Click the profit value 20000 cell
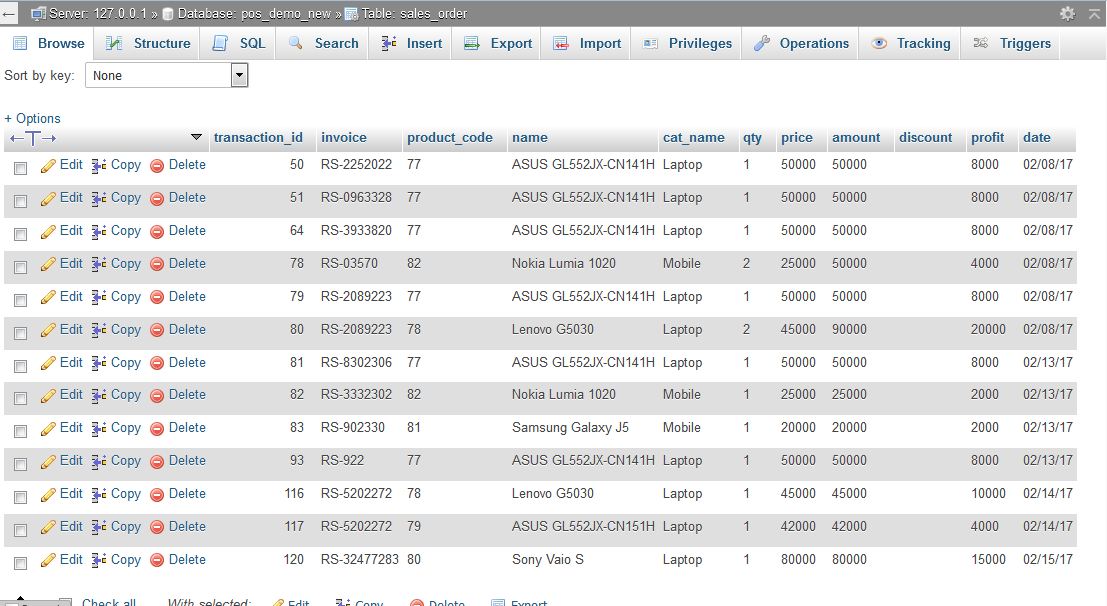Image resolution: width=1107 pixels, height=606 pixels. pyautogui.click(x=988, y=329)
